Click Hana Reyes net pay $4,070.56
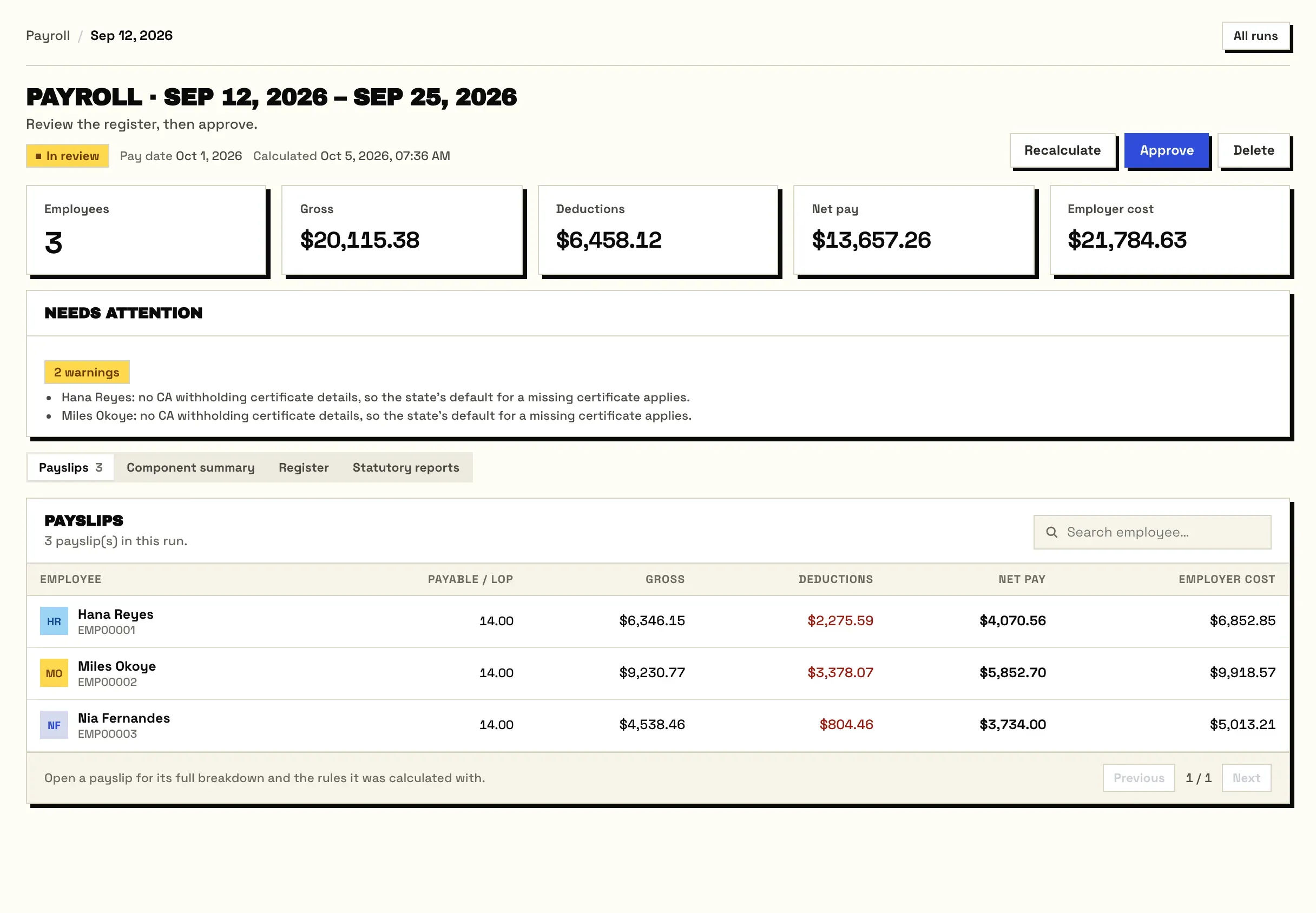1316x913 pixels. (x=1012, y=621)
